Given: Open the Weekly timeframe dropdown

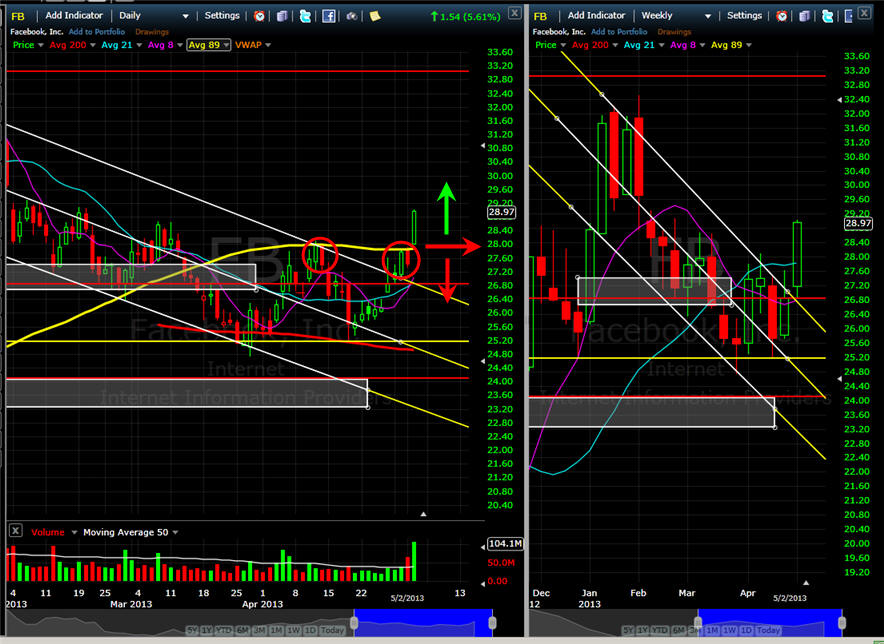Looking at the screenshot, I should [x=675, y=16].
